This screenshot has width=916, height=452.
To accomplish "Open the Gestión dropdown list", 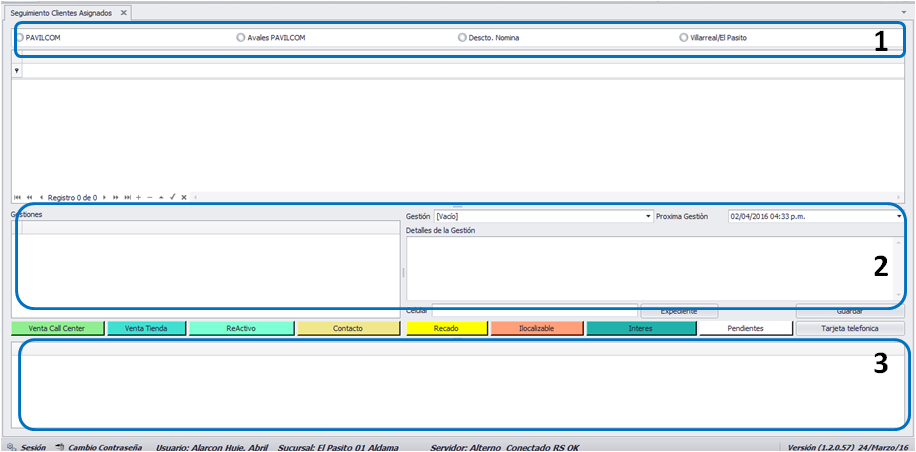I will (648, 217).
